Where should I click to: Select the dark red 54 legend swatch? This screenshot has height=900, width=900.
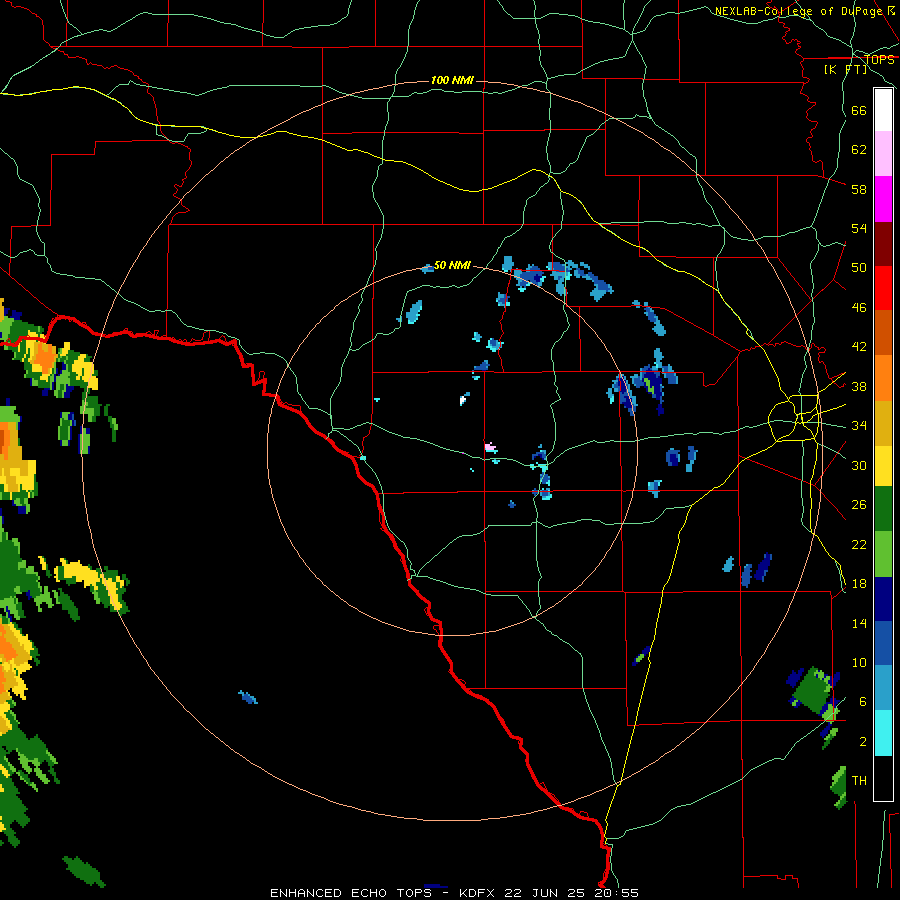pos(883,243)
